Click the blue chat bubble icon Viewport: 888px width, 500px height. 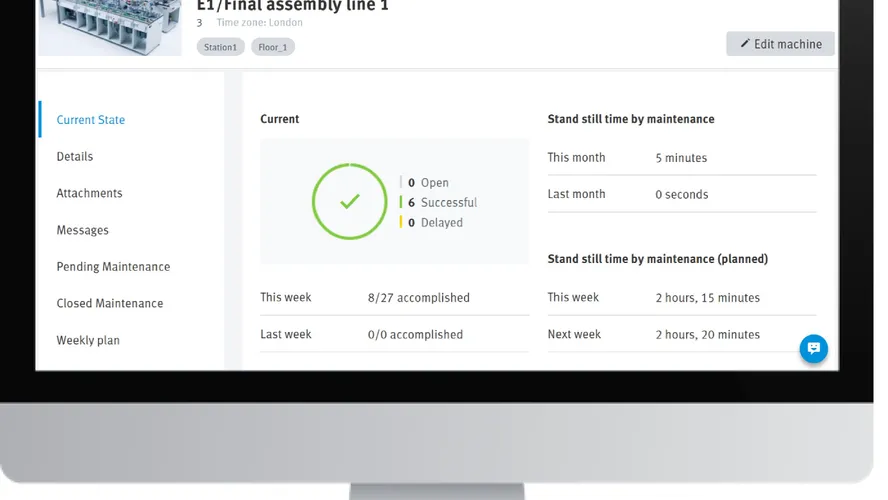(813, 348)
